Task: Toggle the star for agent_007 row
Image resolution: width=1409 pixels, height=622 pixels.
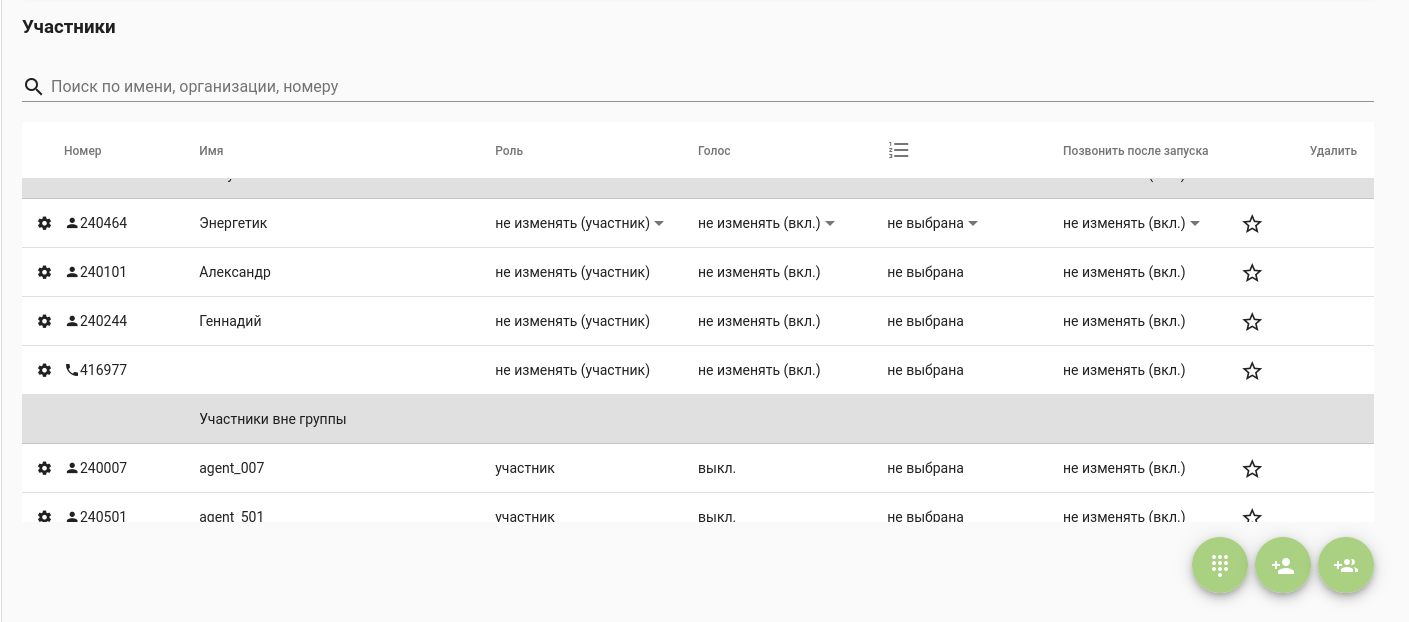Action: (1252, 469)
